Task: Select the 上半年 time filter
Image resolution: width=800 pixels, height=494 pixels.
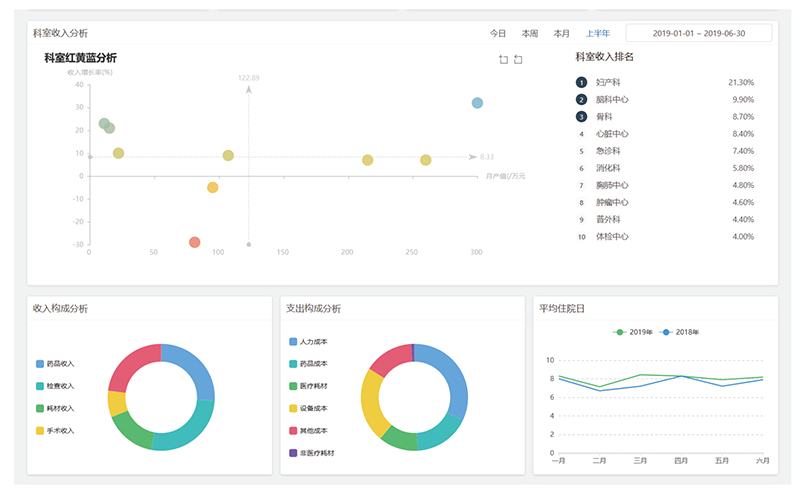Action: [597, 34]
